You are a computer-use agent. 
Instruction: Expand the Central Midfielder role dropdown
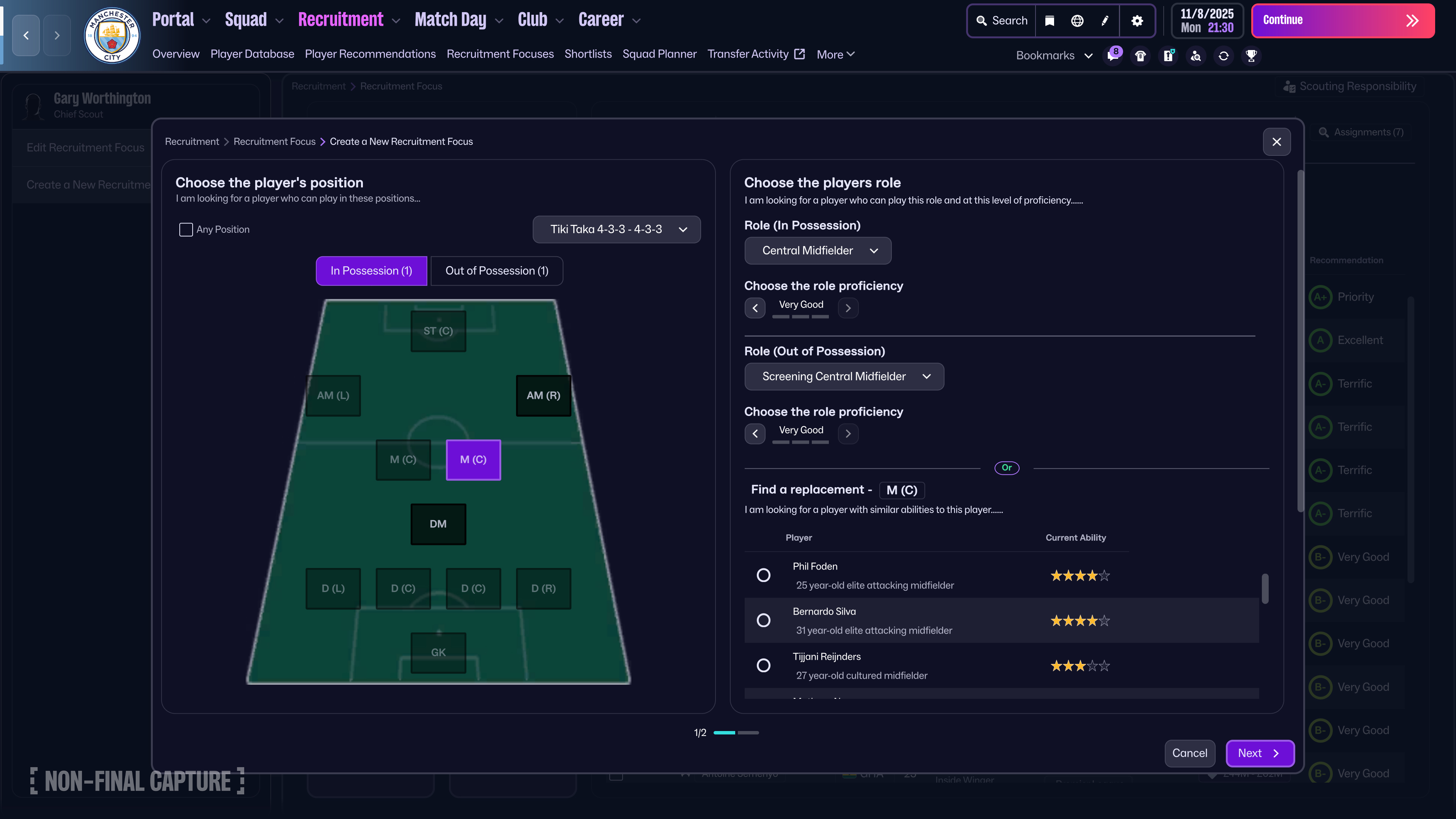(x=818, y=250)
